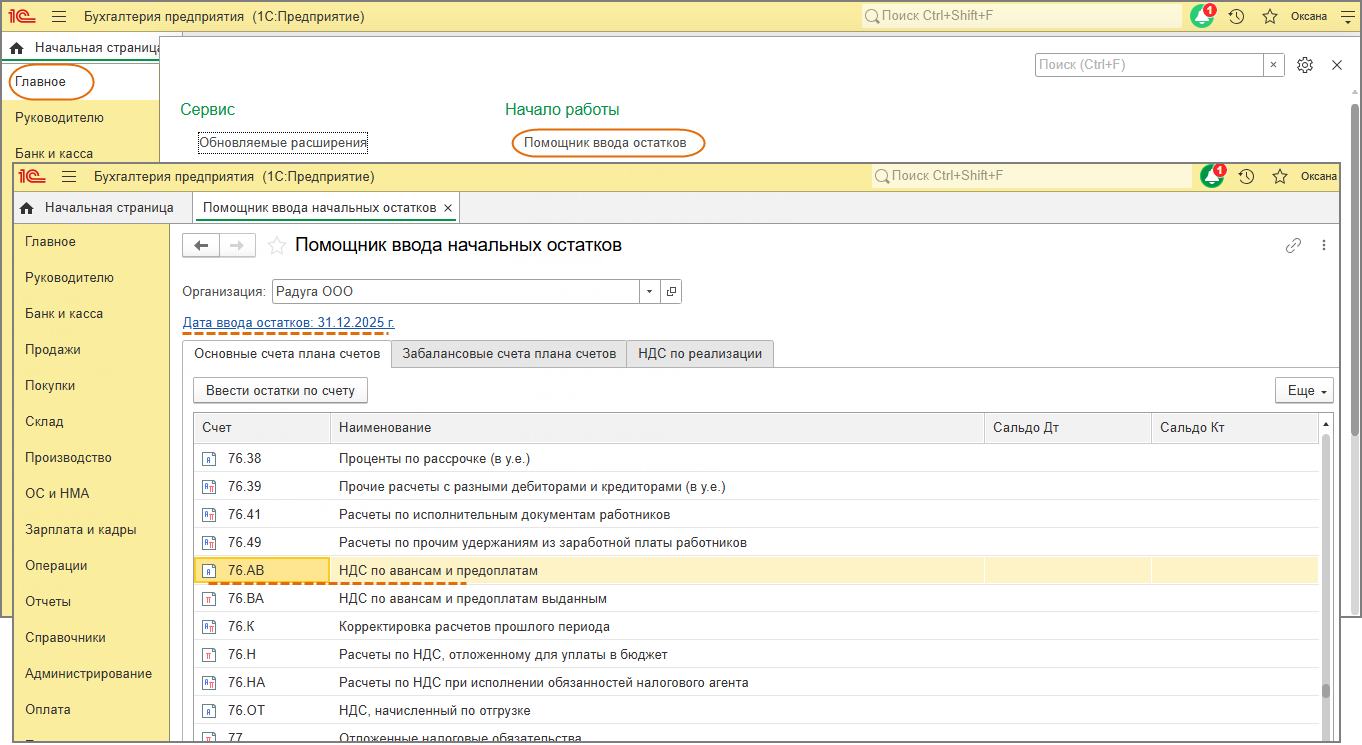Screen dimensions: 1362x745
Task: Click the 1C logo in the front window
Action: click(32, 177)
